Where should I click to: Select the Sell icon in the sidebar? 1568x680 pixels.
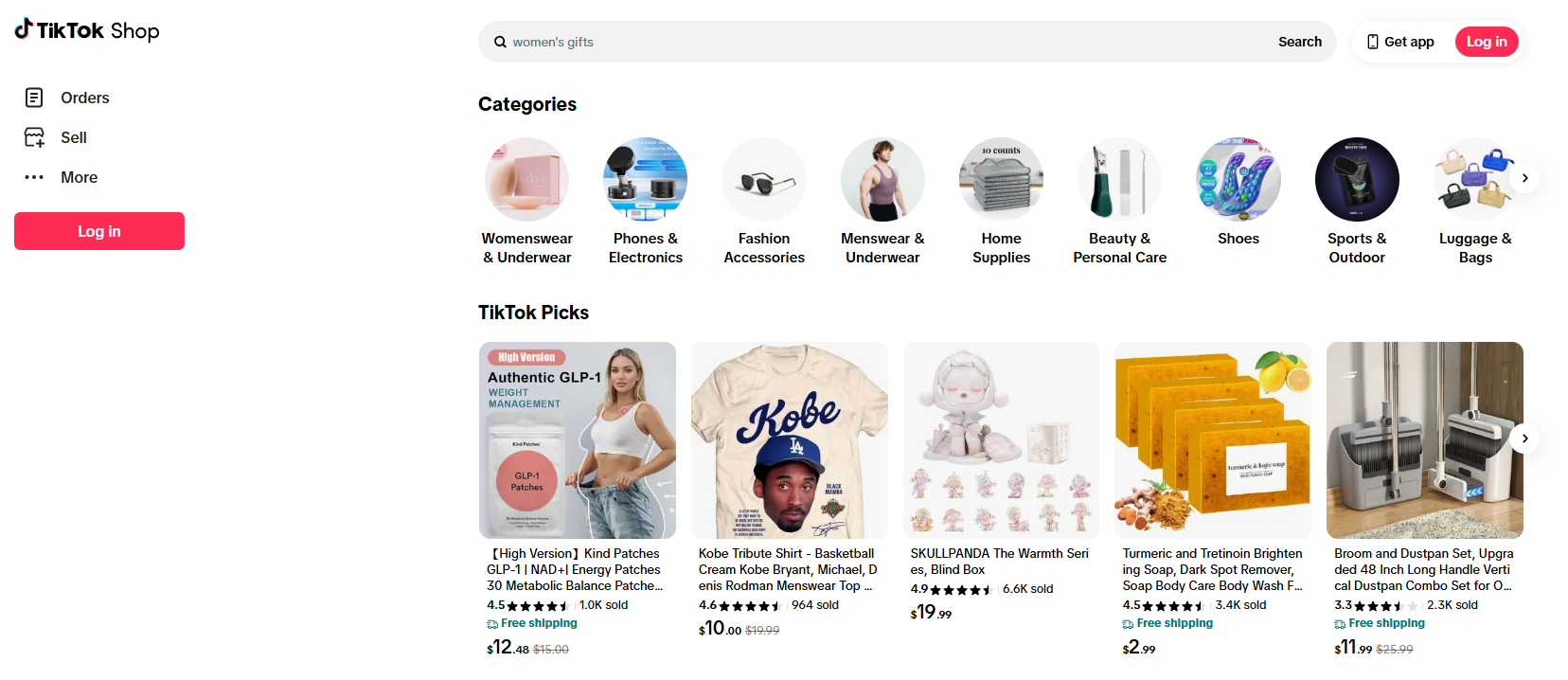(34, 136)
